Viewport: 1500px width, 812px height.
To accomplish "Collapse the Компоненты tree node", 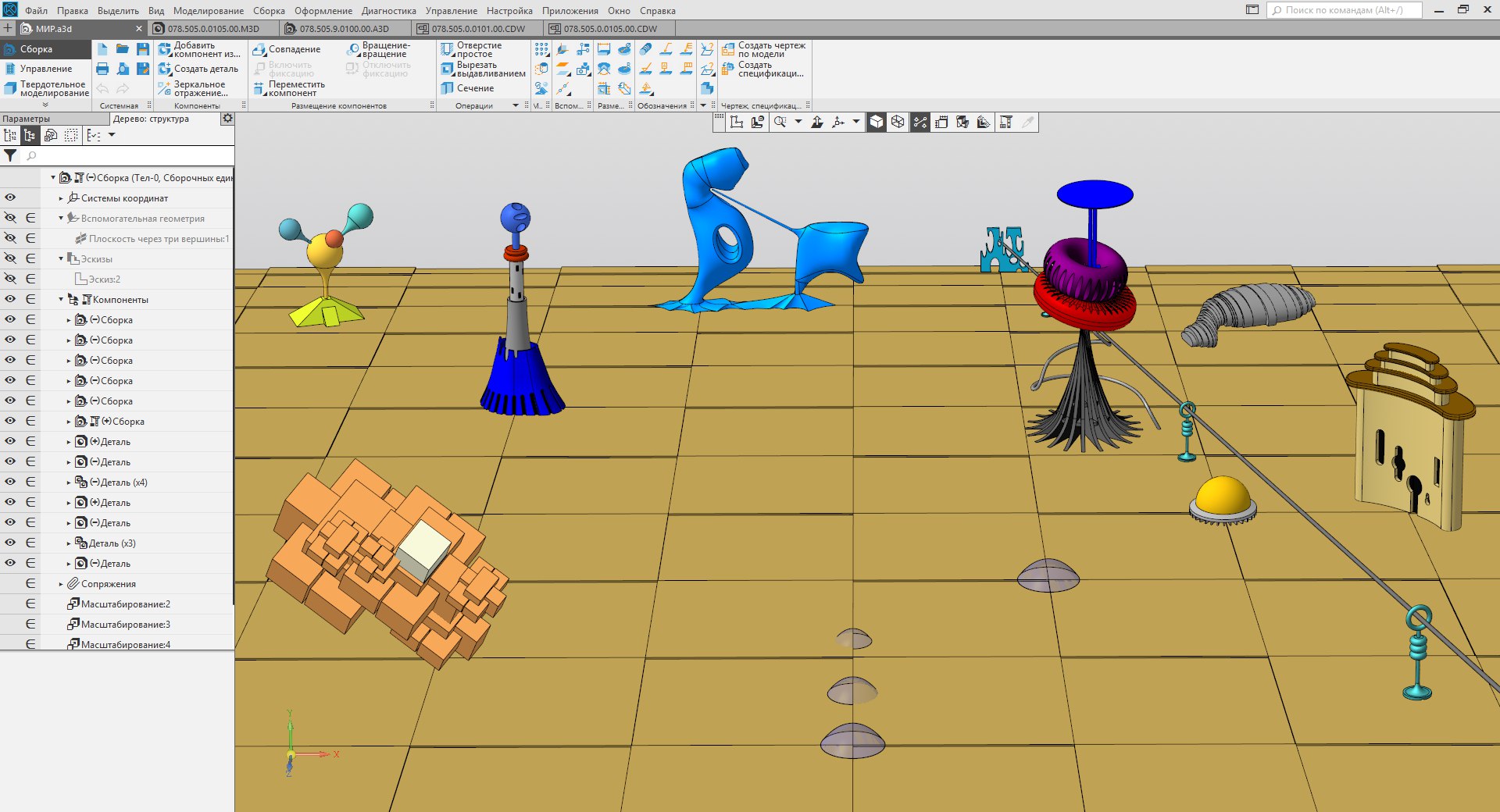I will (61, 300).
